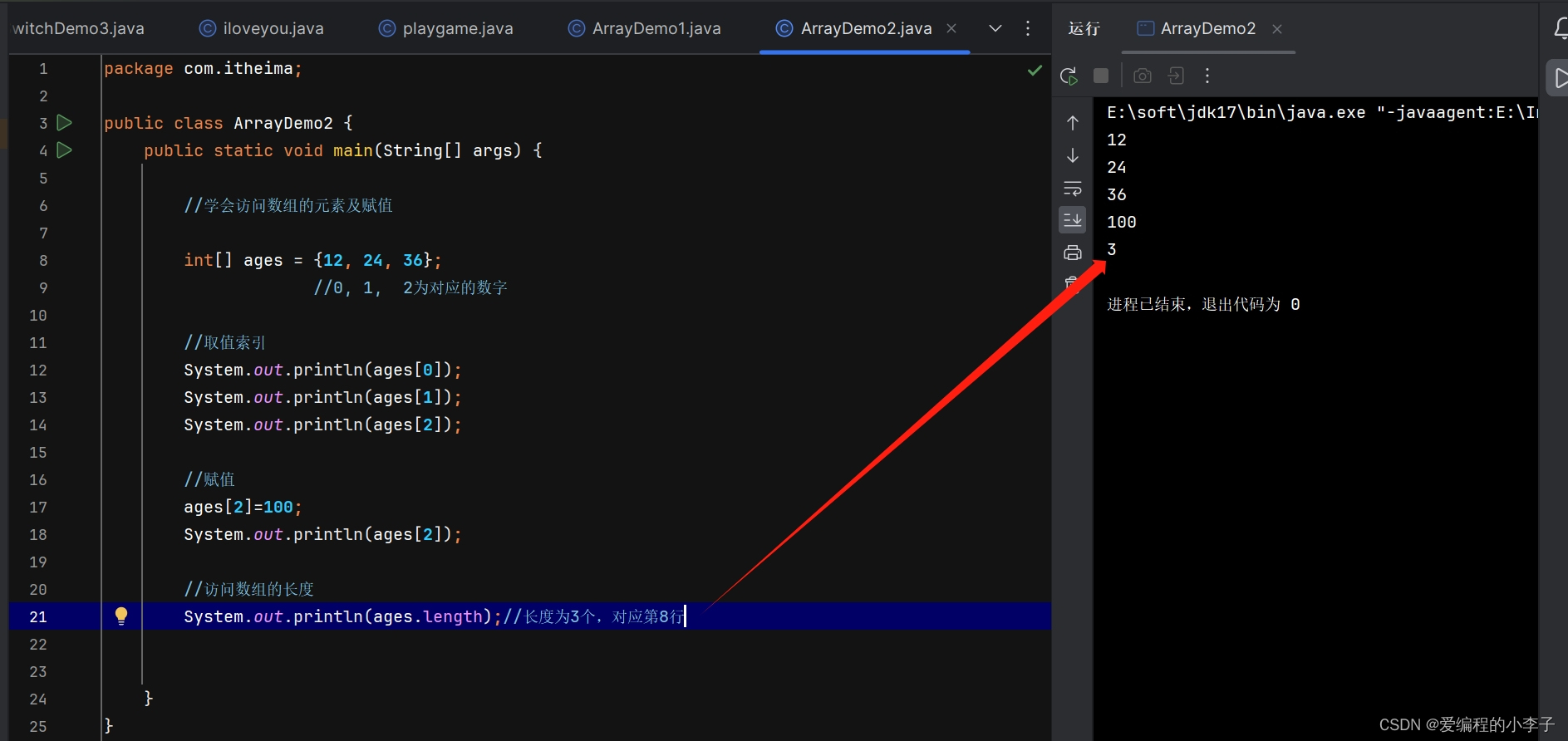Click the println(ages[0]) statement
This screenshot has height=741, width=1568.
click(x=322, y=370)
